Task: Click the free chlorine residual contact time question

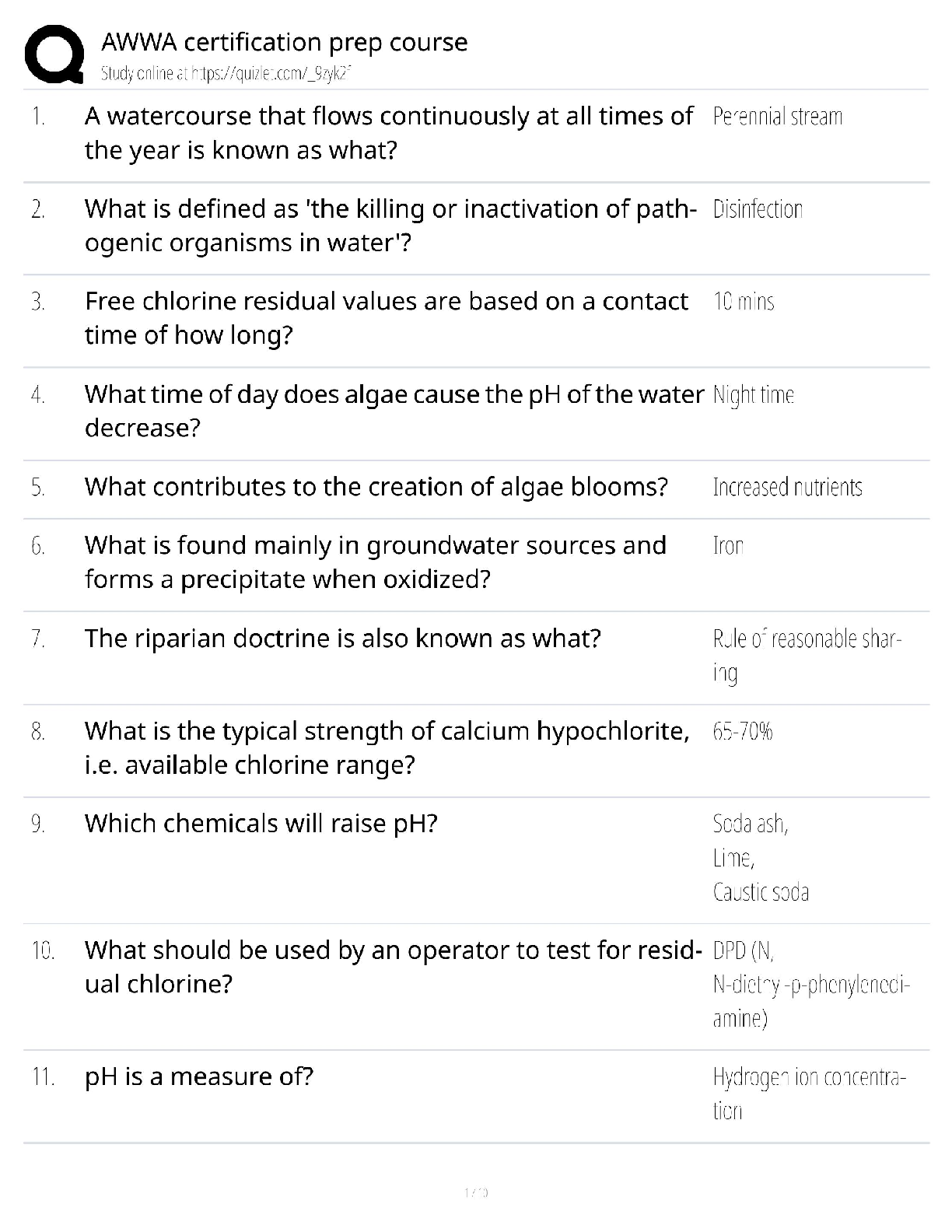Action: tap(386, 318)
